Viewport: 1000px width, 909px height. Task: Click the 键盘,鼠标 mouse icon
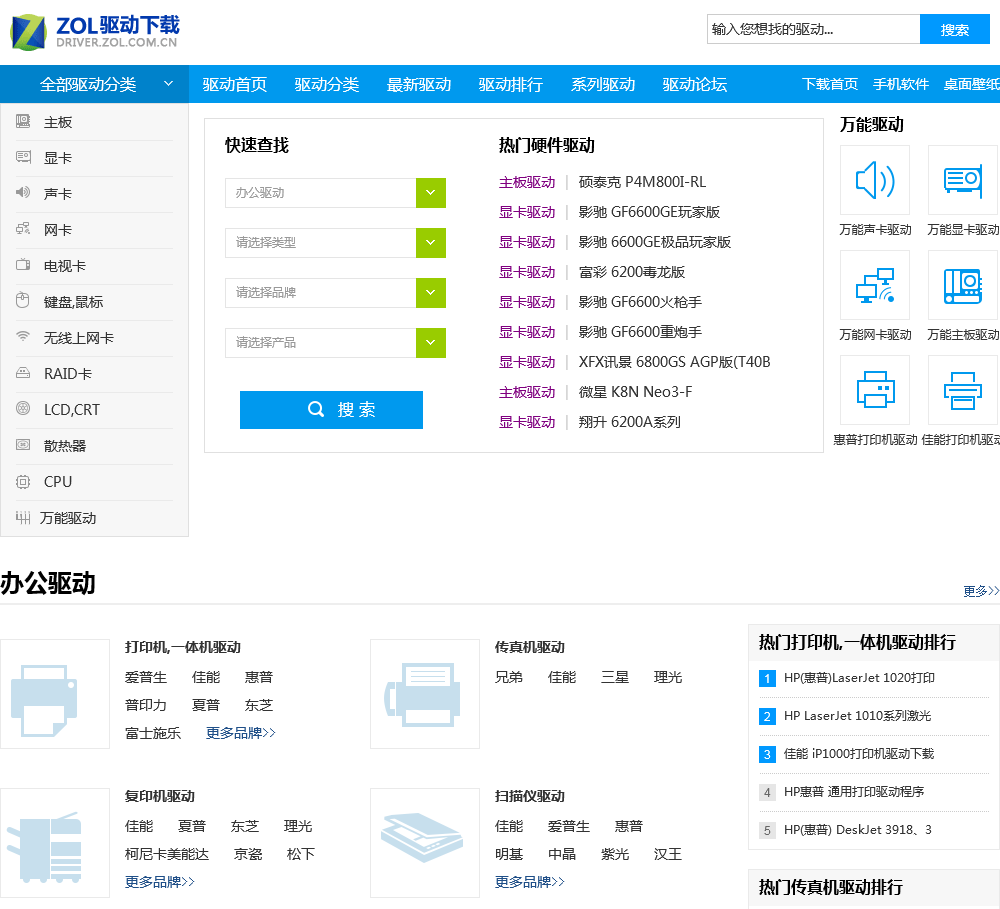pos(23,300)
